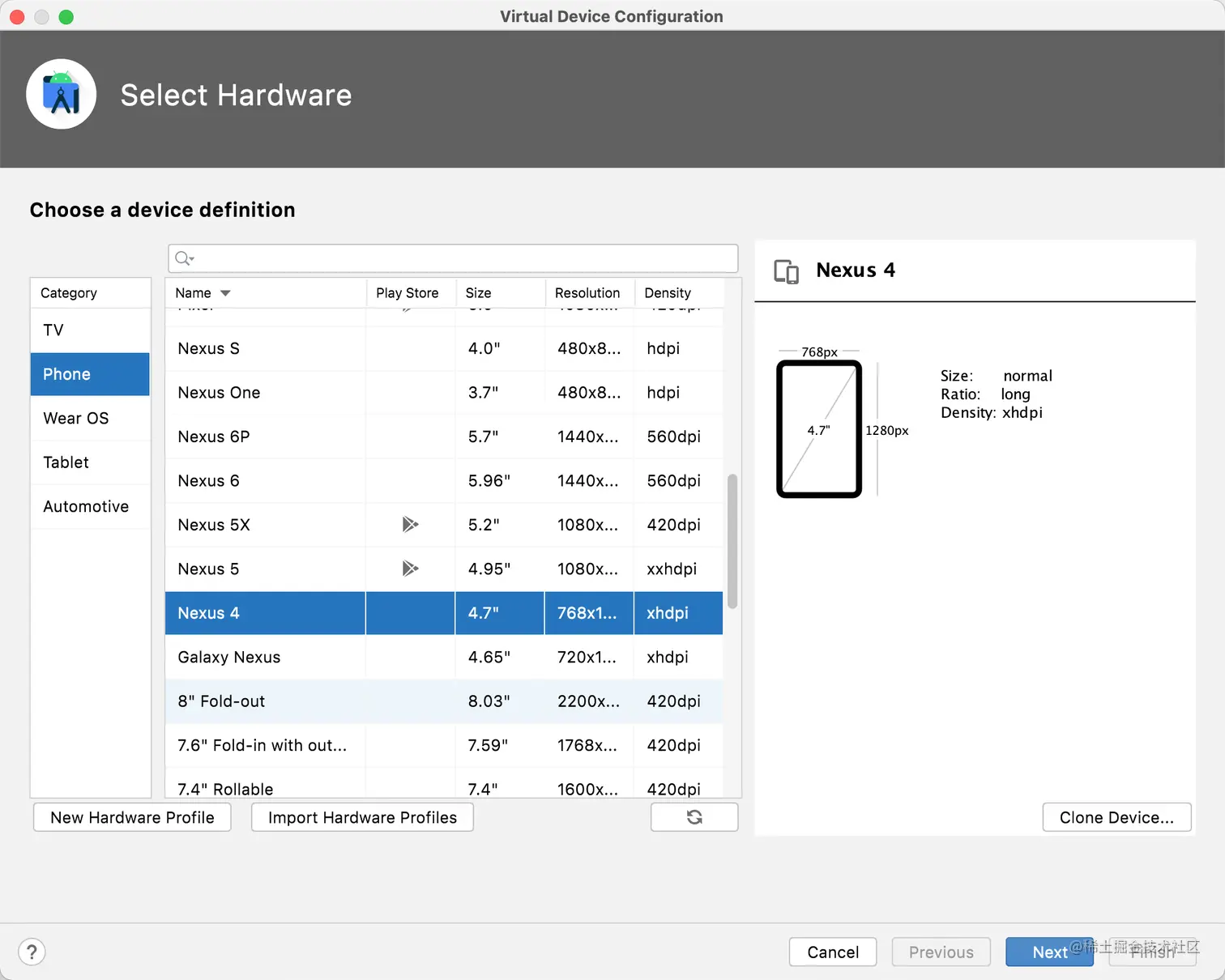Click the search magnifier icon
1225x980 pixels.
pyautogui.click(x=184, y=258)
